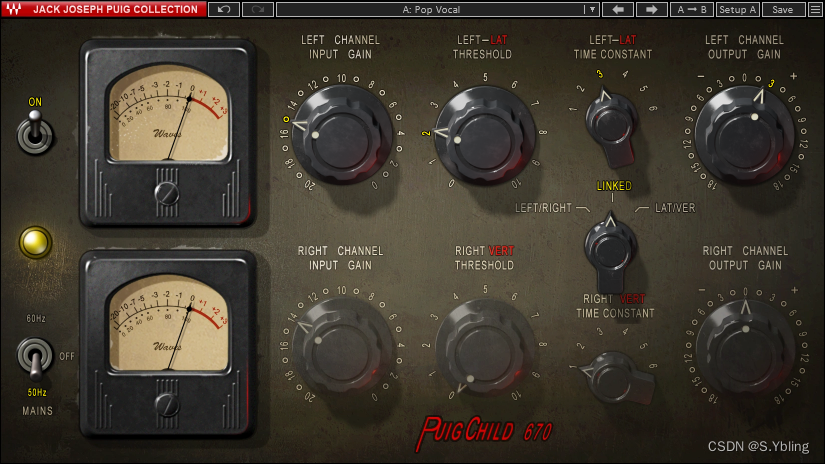The image size is (825, 464).
Task: Select the LINKED mode label
Action: click(614, 186)
